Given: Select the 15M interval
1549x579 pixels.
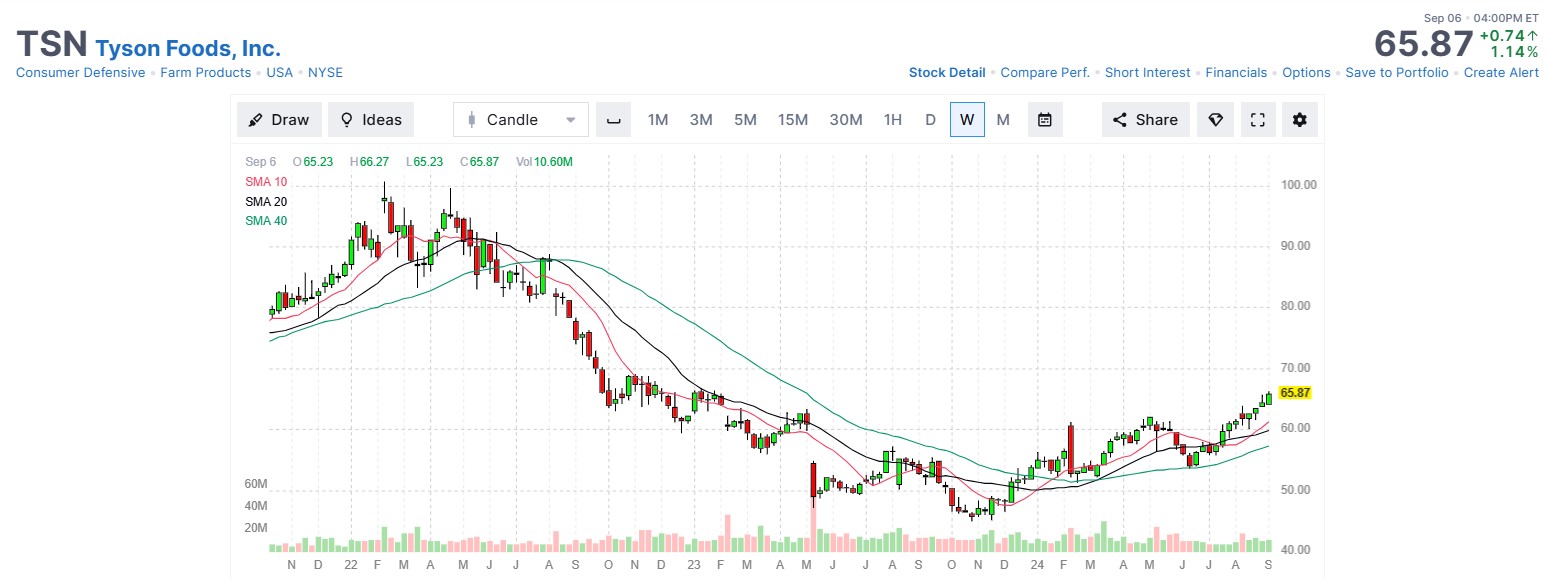Looking at the screenshot, I should click(x=792, y=120).
